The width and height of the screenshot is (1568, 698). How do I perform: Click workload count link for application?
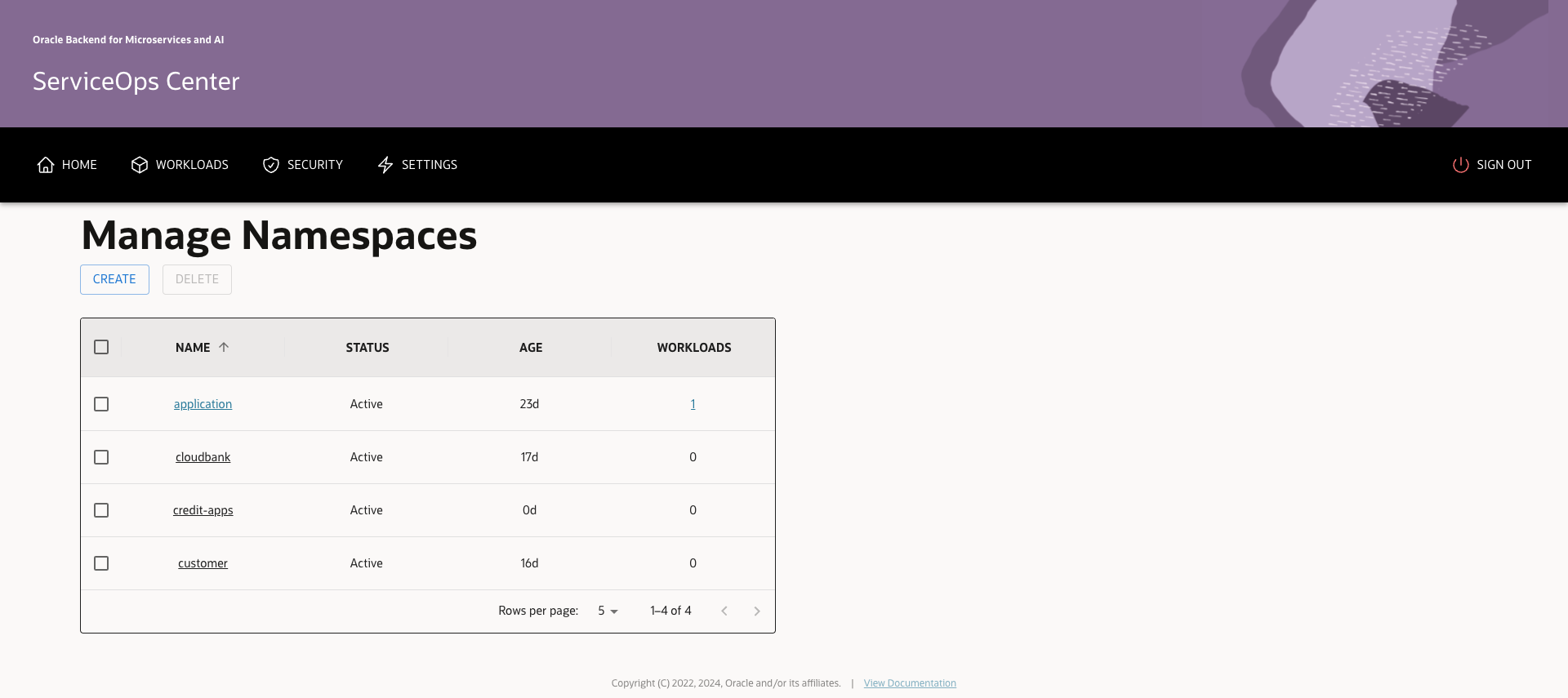[693, 404]
